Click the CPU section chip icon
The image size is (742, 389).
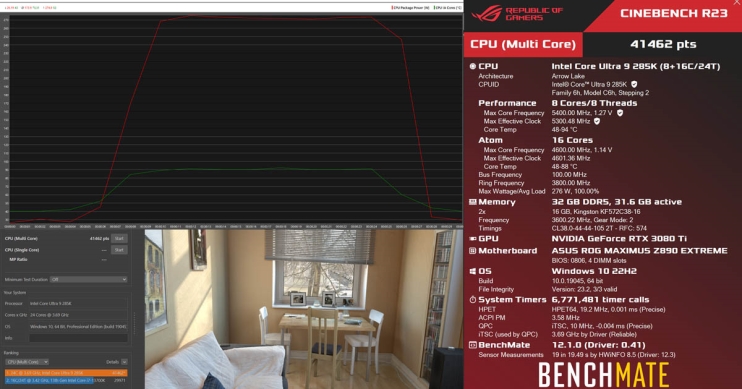pyautogui.click(x=472, y=66)
